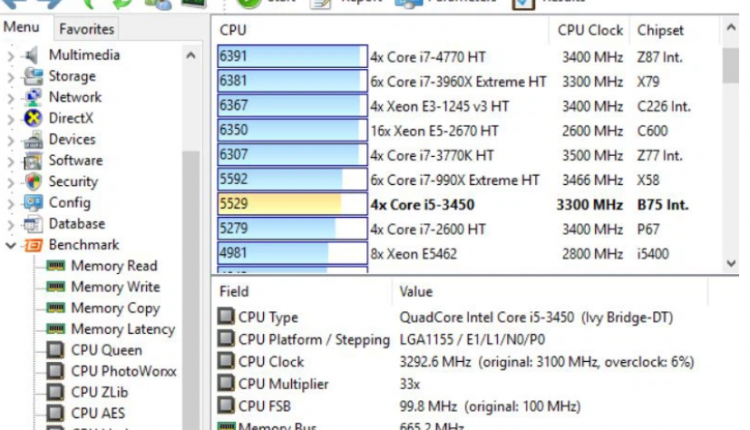The width and height of the screenshot is (750, 430).
Task: Collapse the Benchmark tree node
Action: click(10, 245)
